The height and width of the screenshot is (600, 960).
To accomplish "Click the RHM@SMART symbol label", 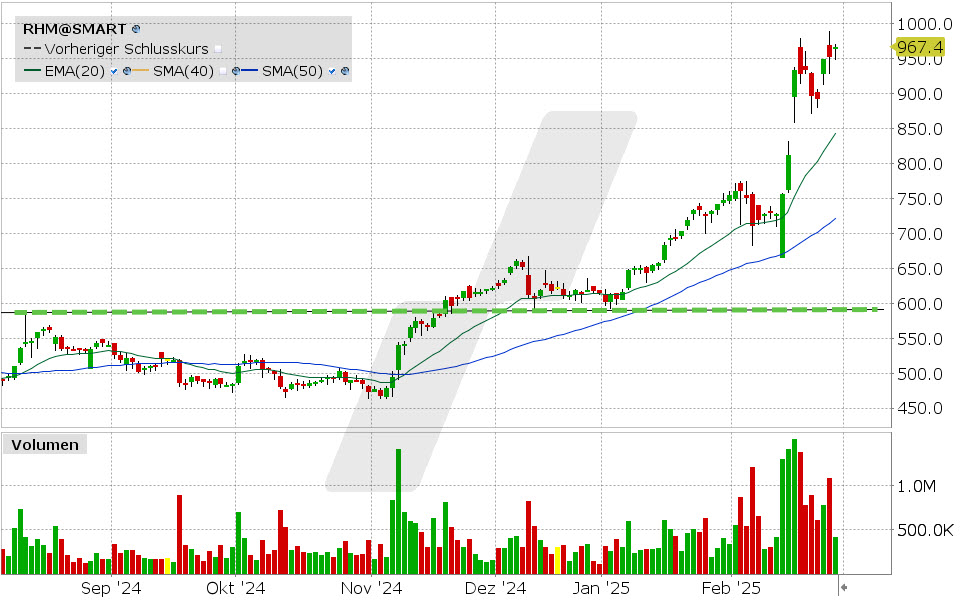I will tap(74, 29).
